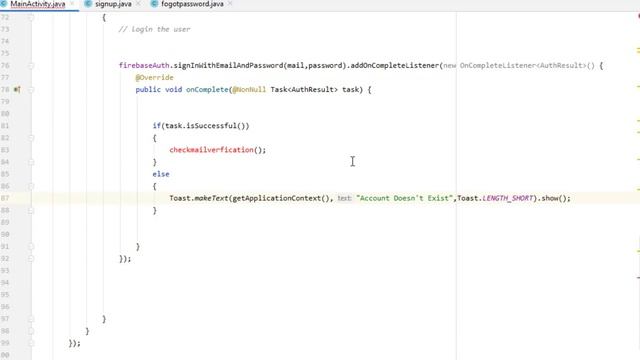The height and width of the screenshot is (360, 640).
Task: Click the @Override annotation
Action: [x=154, y=78]
